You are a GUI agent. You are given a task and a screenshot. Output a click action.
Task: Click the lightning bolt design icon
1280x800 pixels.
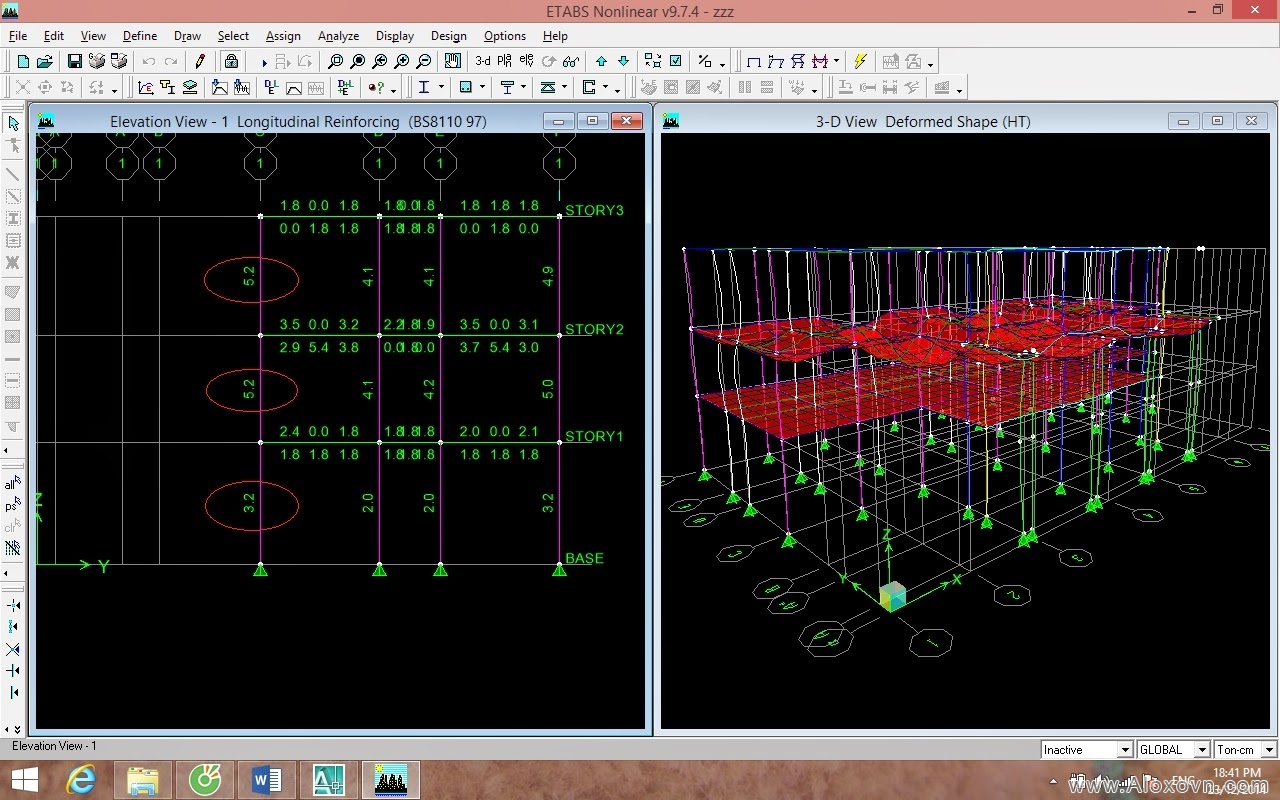(x=860, y=62)
